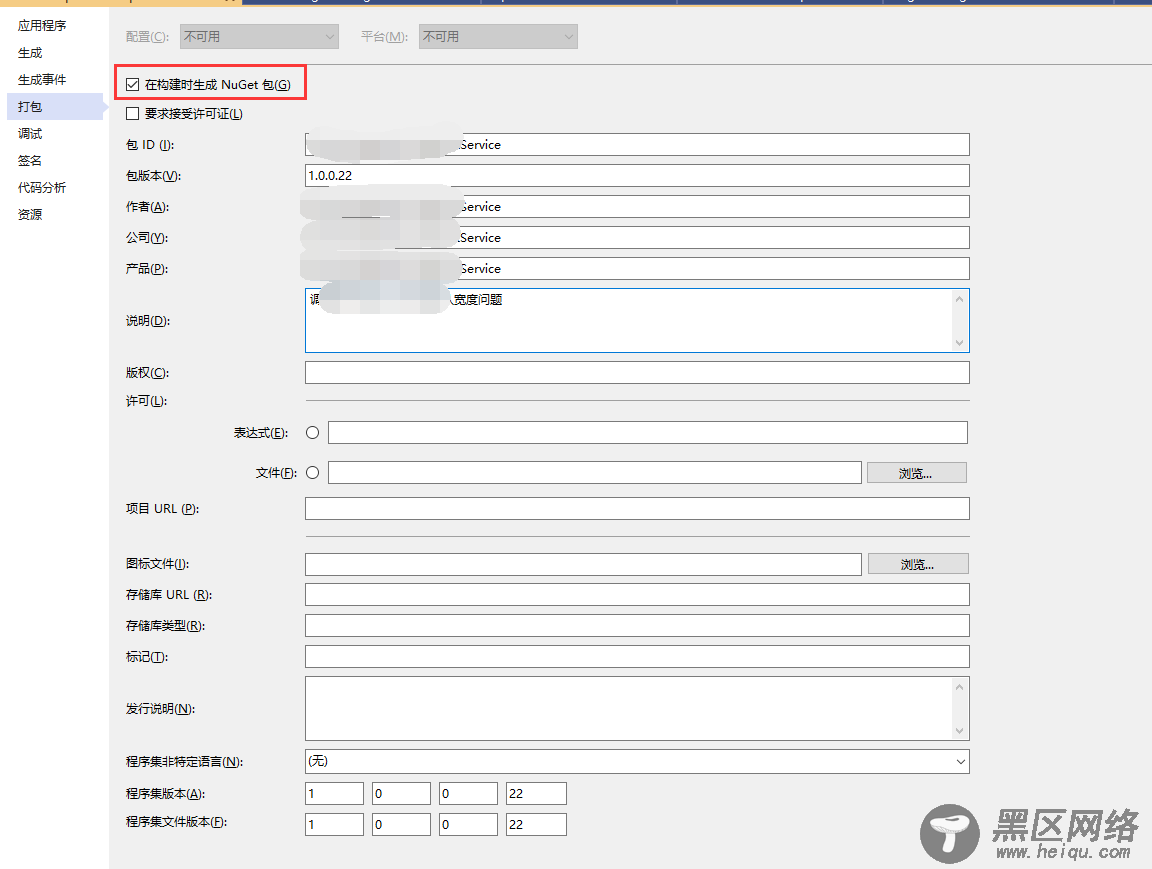This screenshot has width=1152, height=869.
Task: Select the 表达式 license radio button
Action: [x=312, y=433]
